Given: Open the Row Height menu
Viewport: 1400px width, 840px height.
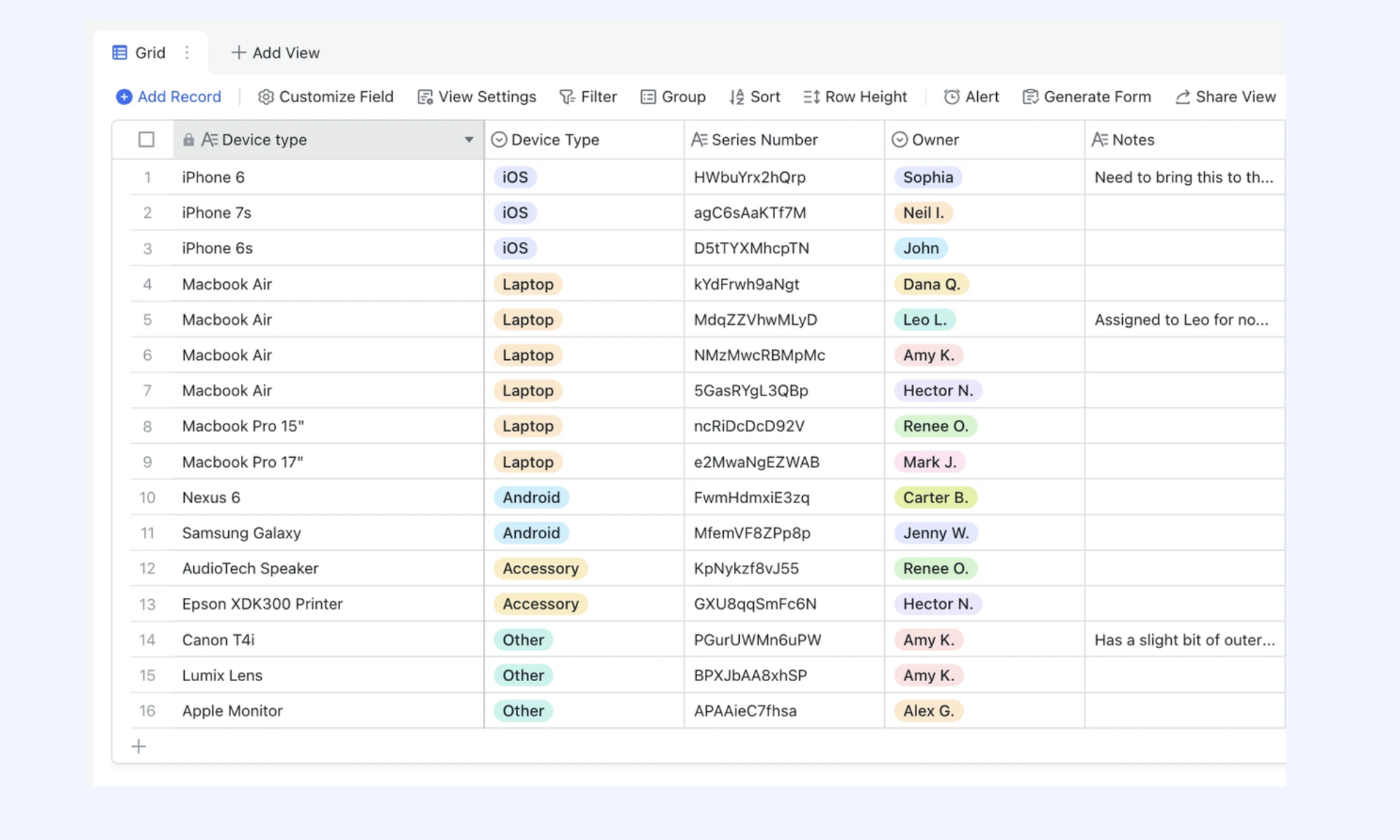Looking at the screenshot, I should tap(855, 97).
